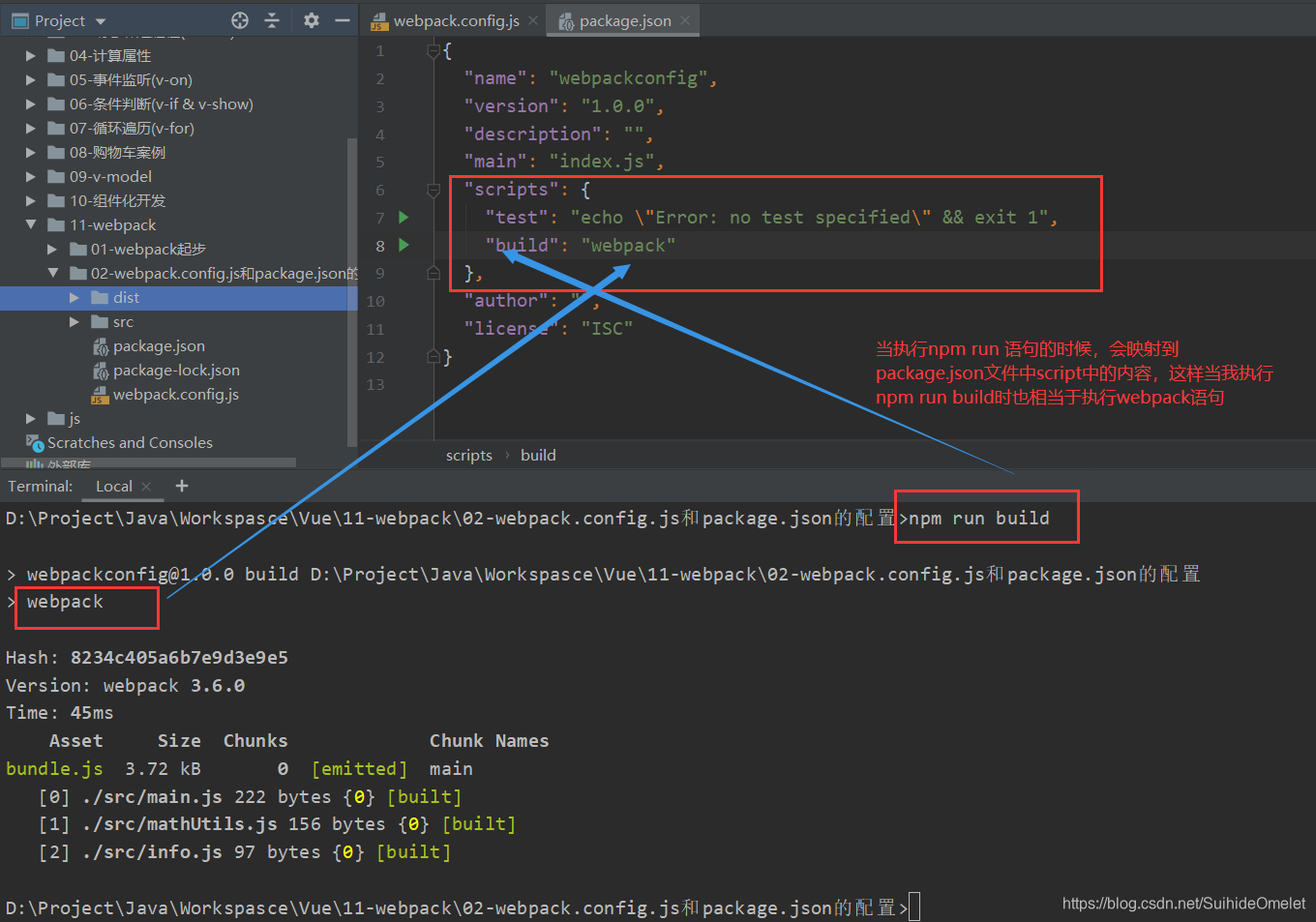Screen dimensions: 1316x922
Task: Close the webpack.config.js tab
Action: click(x=533, y=20)
